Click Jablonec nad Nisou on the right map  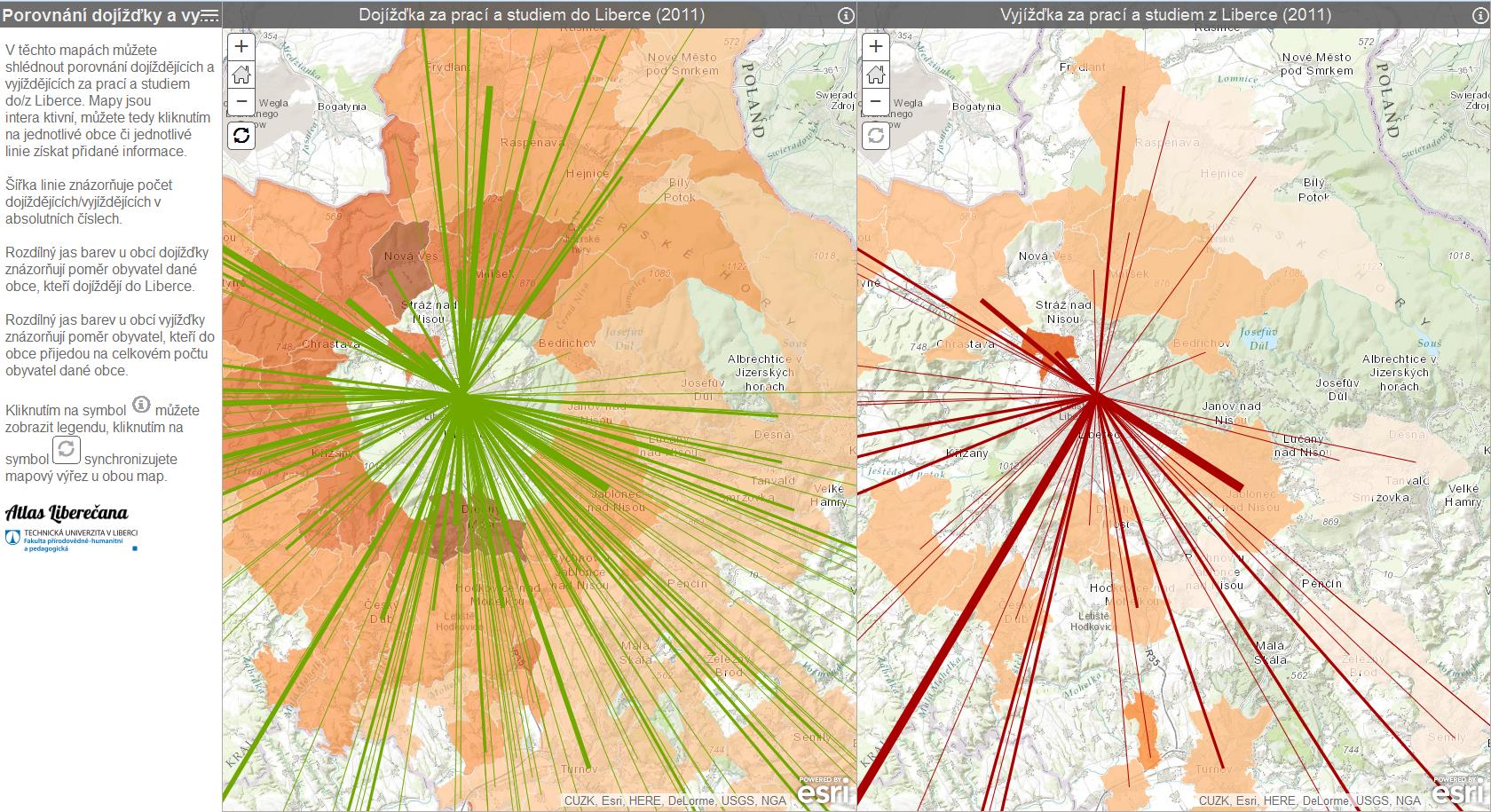point(1250,501)
